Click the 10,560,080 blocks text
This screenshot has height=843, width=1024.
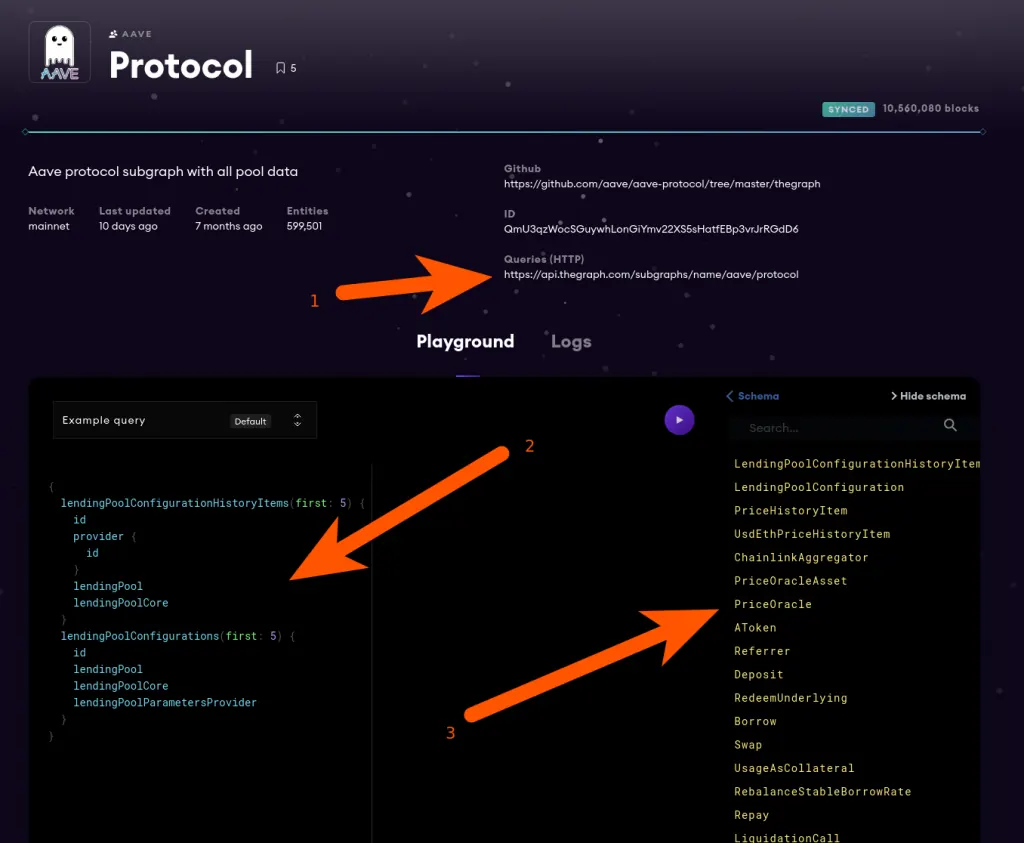931,108
